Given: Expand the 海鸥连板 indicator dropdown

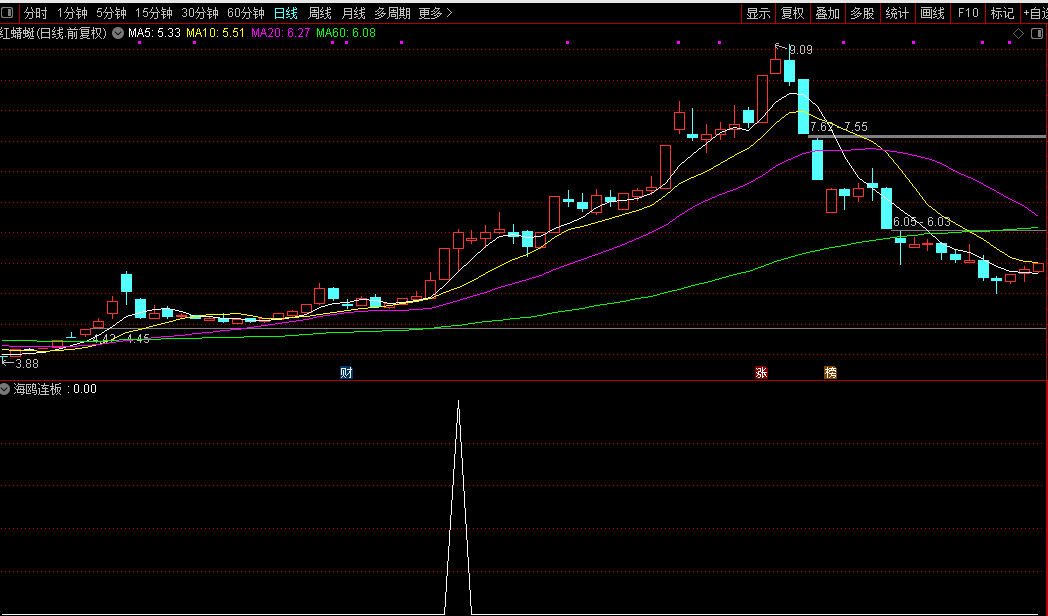Looking at the screenshot, I should (x=5, y=388).
